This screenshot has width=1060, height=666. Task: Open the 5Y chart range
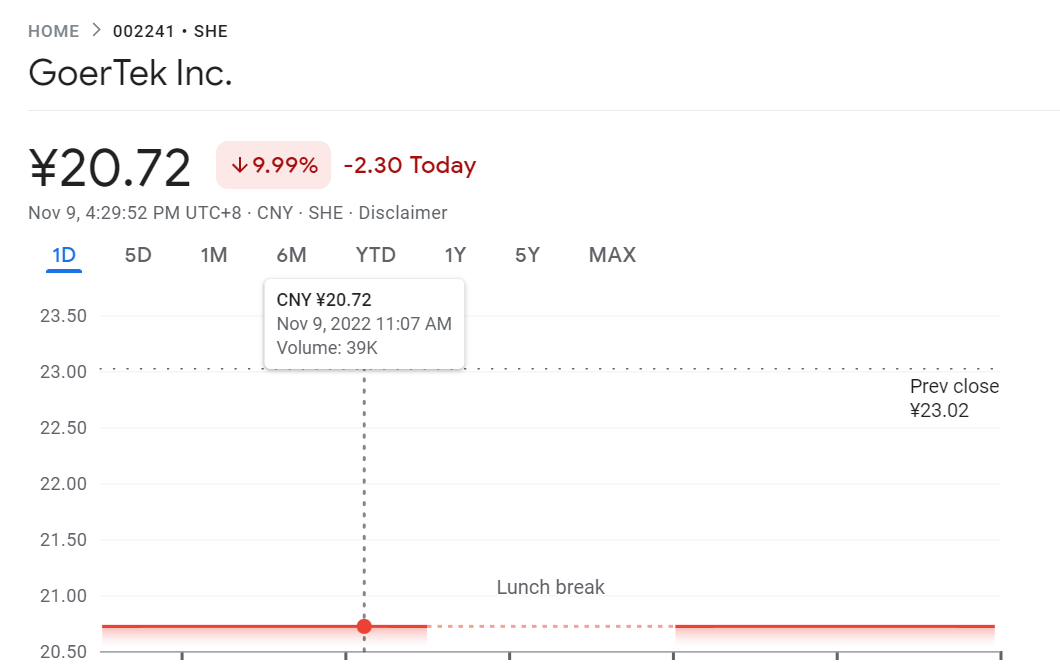[x=527, y=255]
